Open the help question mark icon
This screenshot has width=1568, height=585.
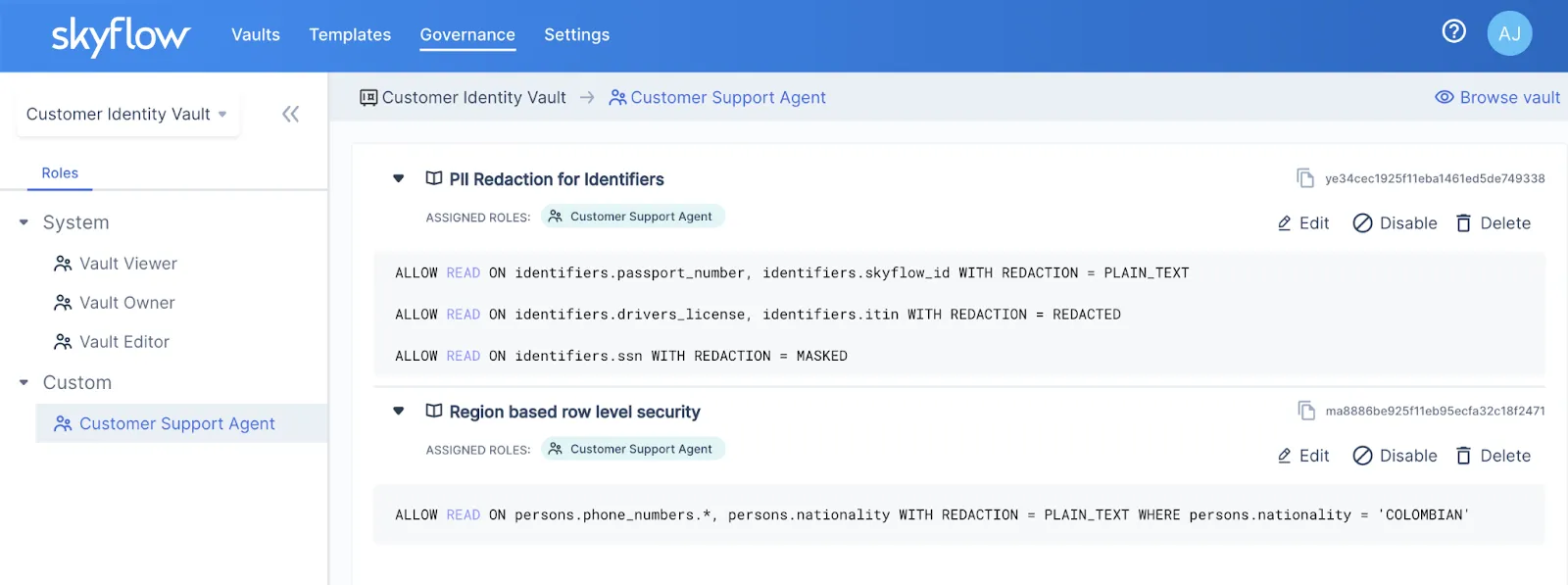click(1453, 32)
